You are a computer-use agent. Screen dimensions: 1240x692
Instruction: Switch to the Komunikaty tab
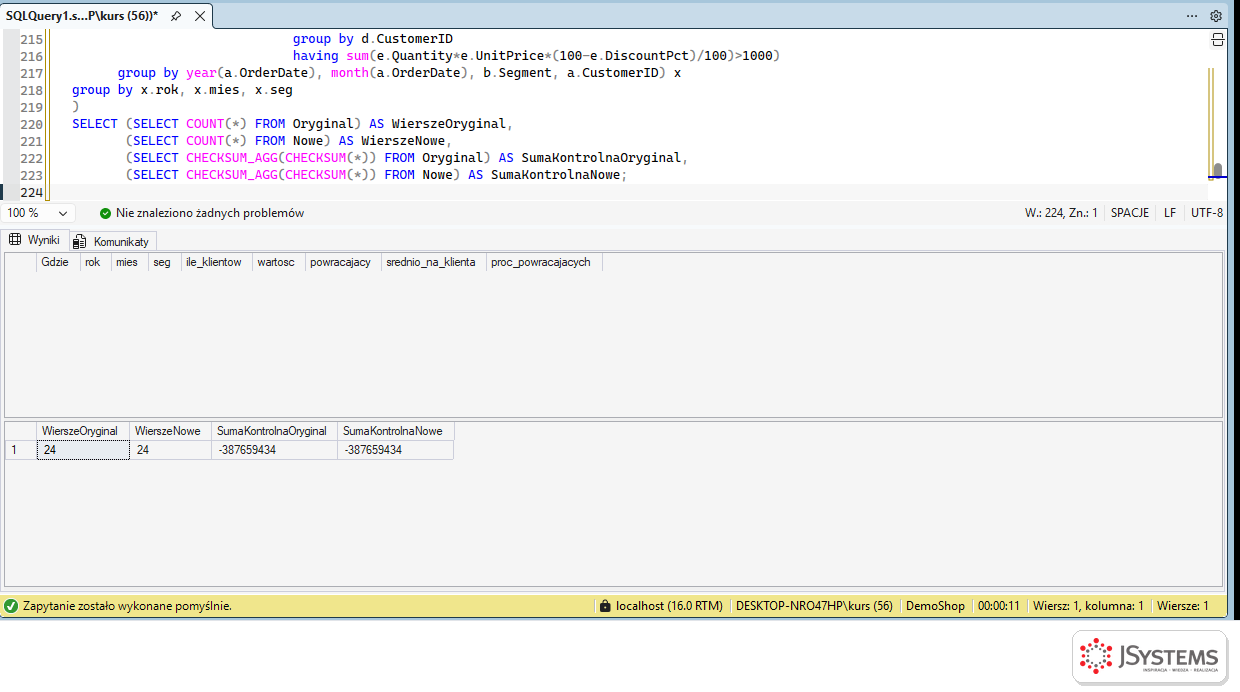(112, 241)
